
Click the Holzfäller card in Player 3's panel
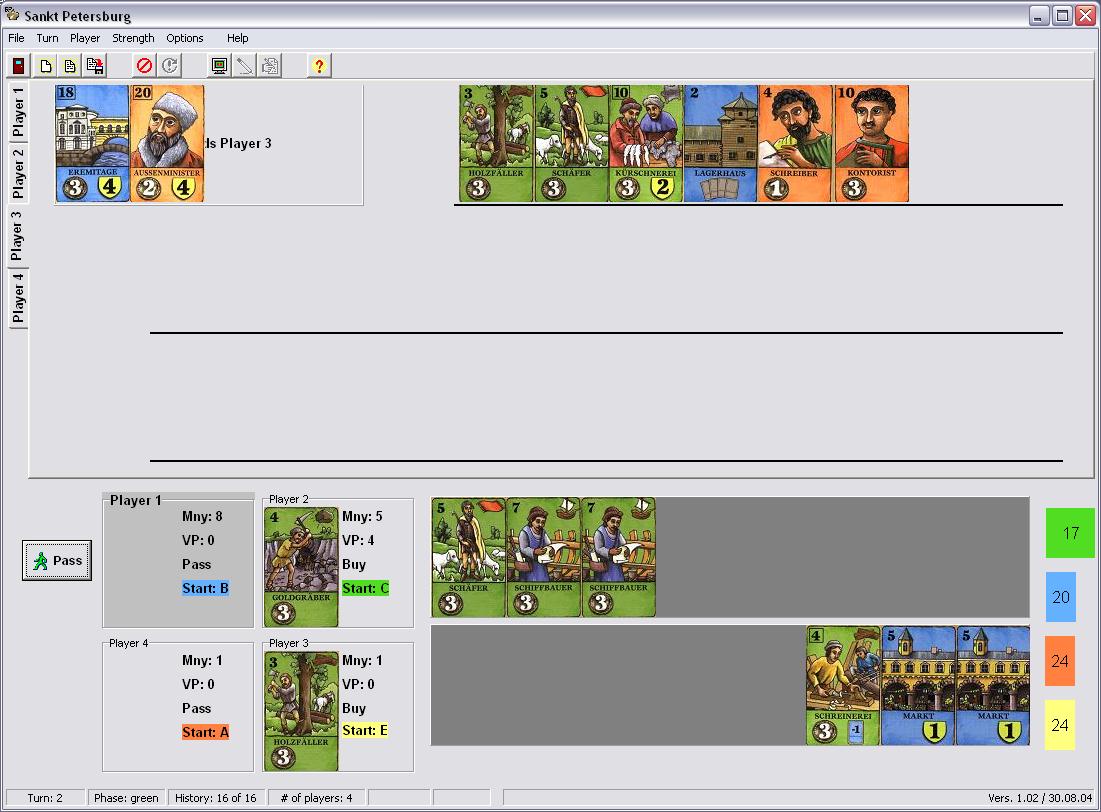301,712
